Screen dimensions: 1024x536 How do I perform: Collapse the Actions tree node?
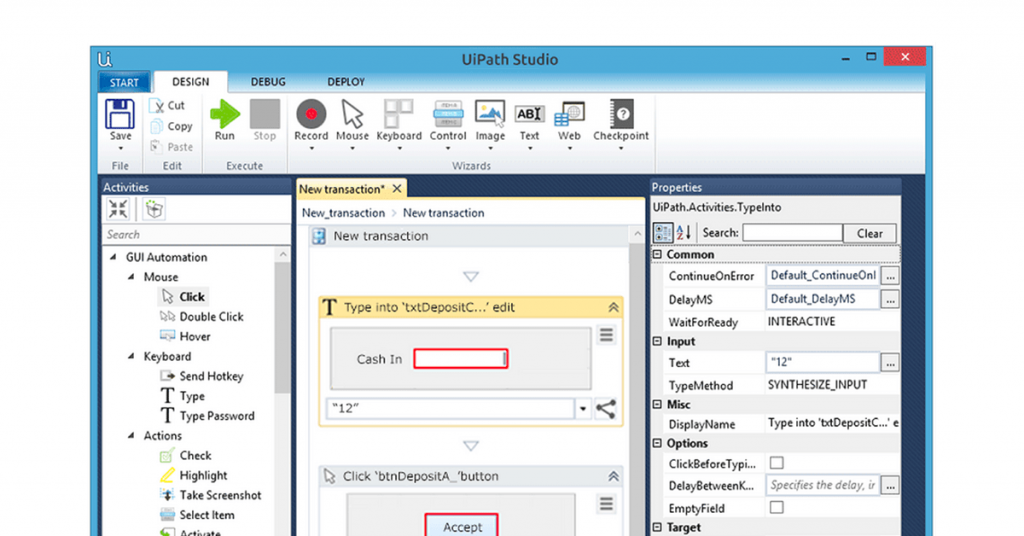tap(131, 435)
